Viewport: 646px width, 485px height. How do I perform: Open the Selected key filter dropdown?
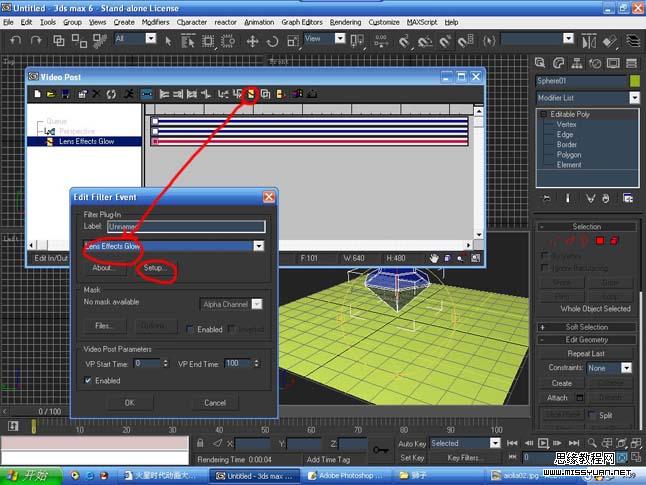tap(495, 443)
